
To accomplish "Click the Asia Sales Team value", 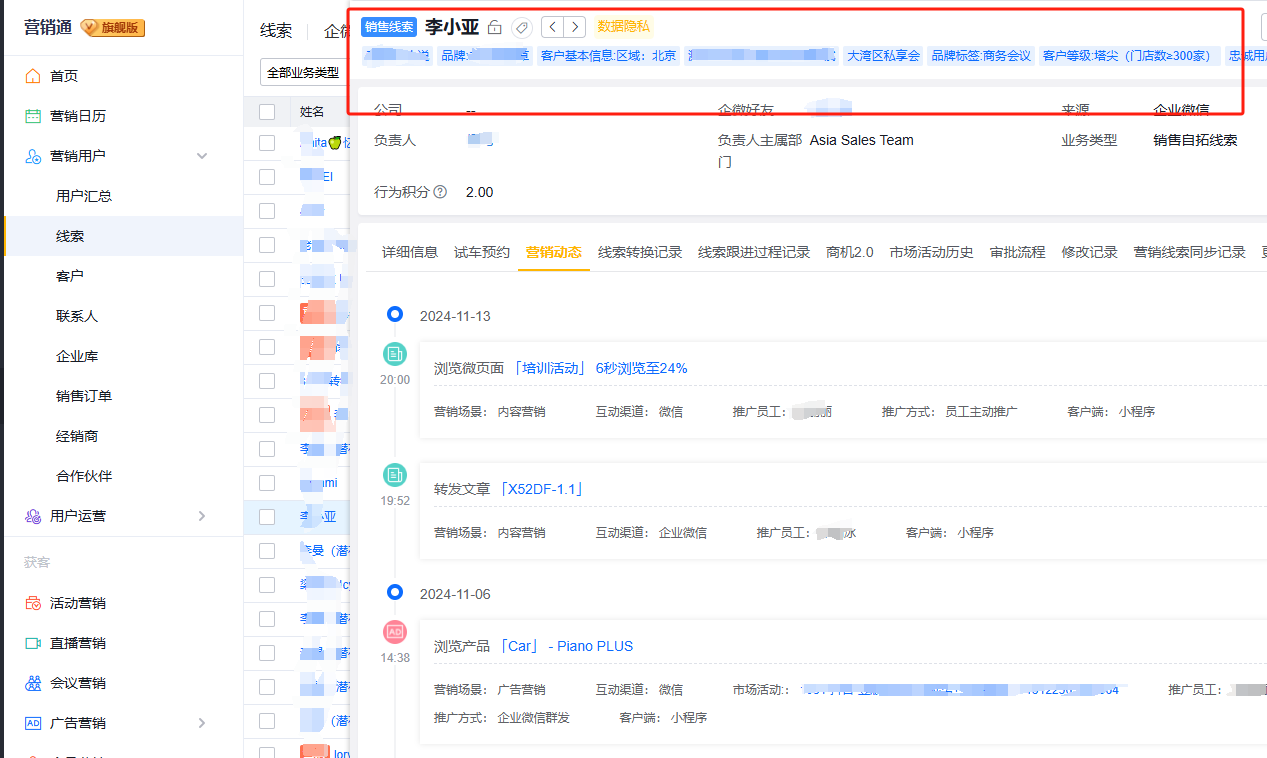I will (x=862, y=140).
